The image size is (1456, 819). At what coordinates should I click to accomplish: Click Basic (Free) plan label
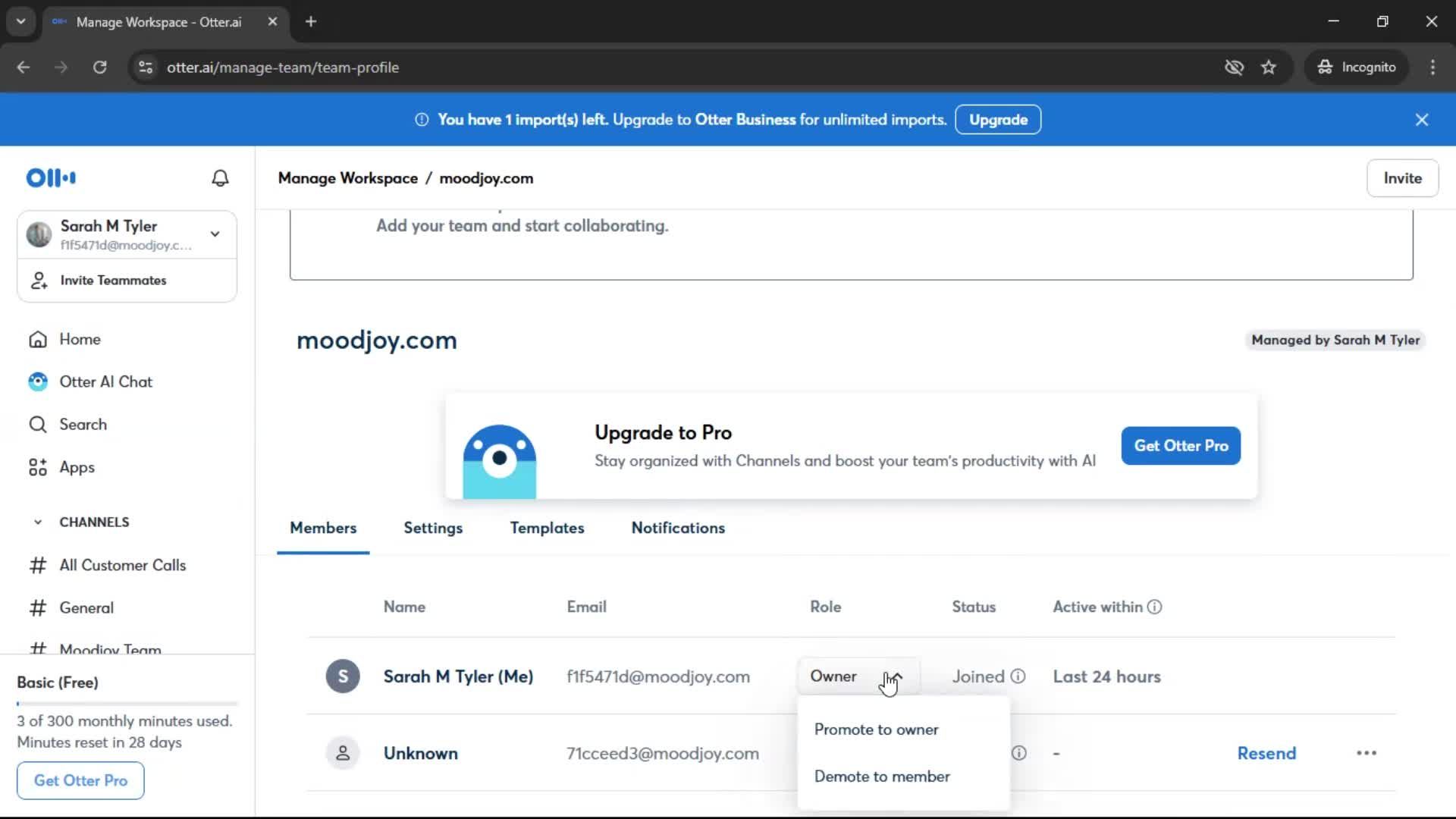58,682
